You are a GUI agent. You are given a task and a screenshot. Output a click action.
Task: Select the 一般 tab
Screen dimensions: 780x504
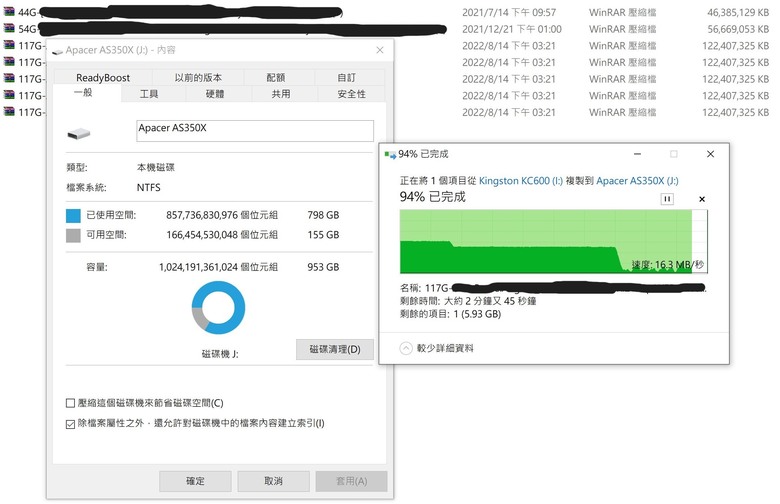coord(83,93)
